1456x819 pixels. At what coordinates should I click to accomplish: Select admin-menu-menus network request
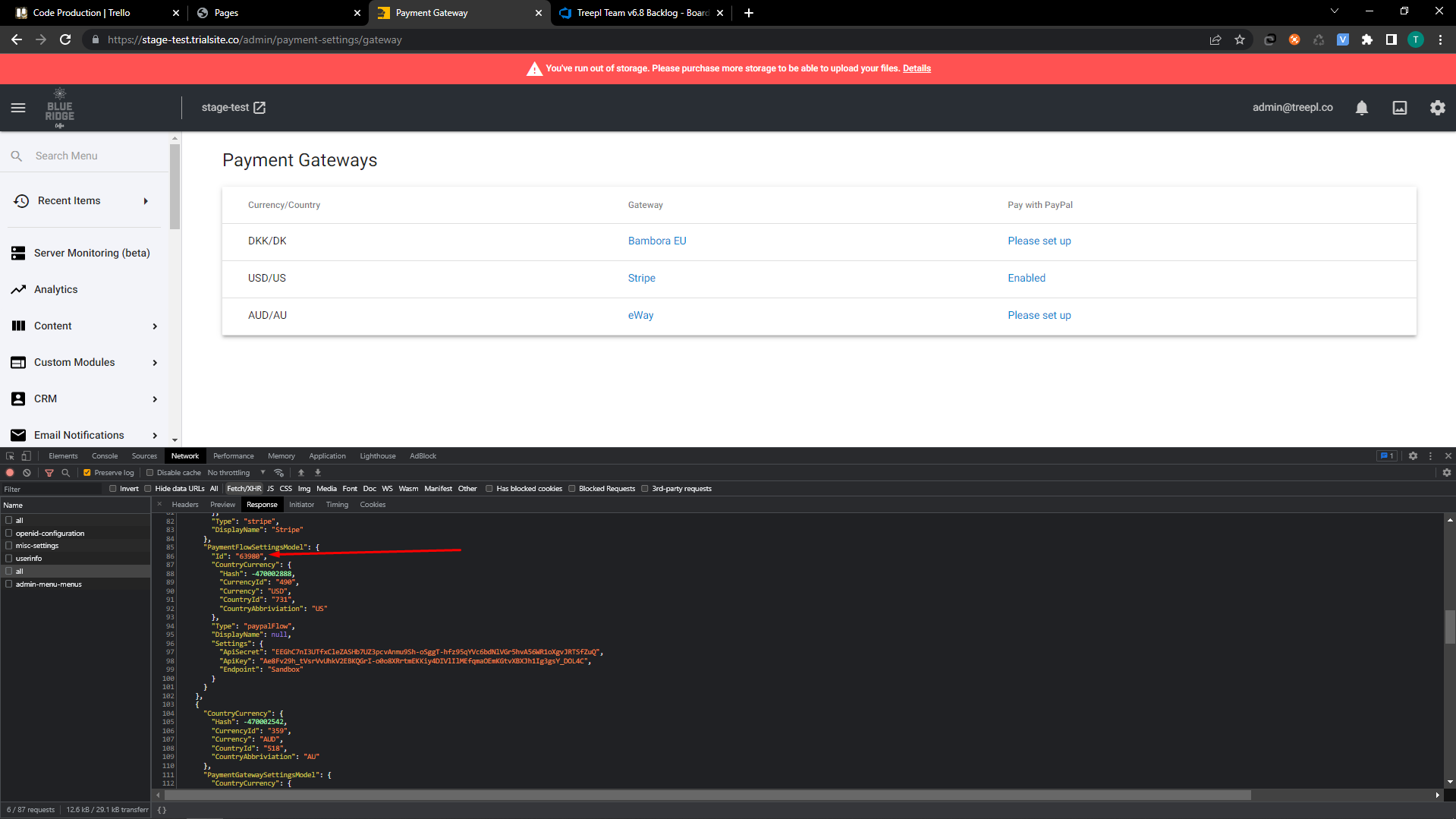[49, 584]
